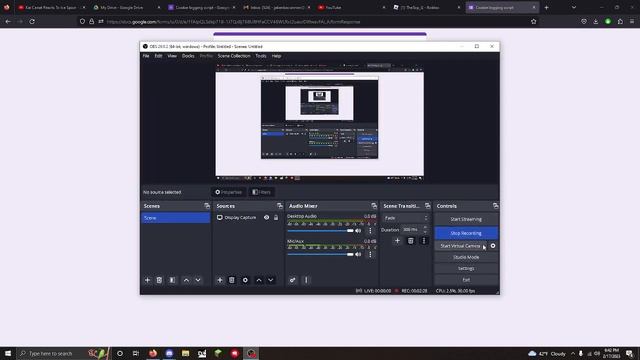Open OBS Edit menu
The height and width of the screenshot is (360, 640).
[x=158, y=56]
